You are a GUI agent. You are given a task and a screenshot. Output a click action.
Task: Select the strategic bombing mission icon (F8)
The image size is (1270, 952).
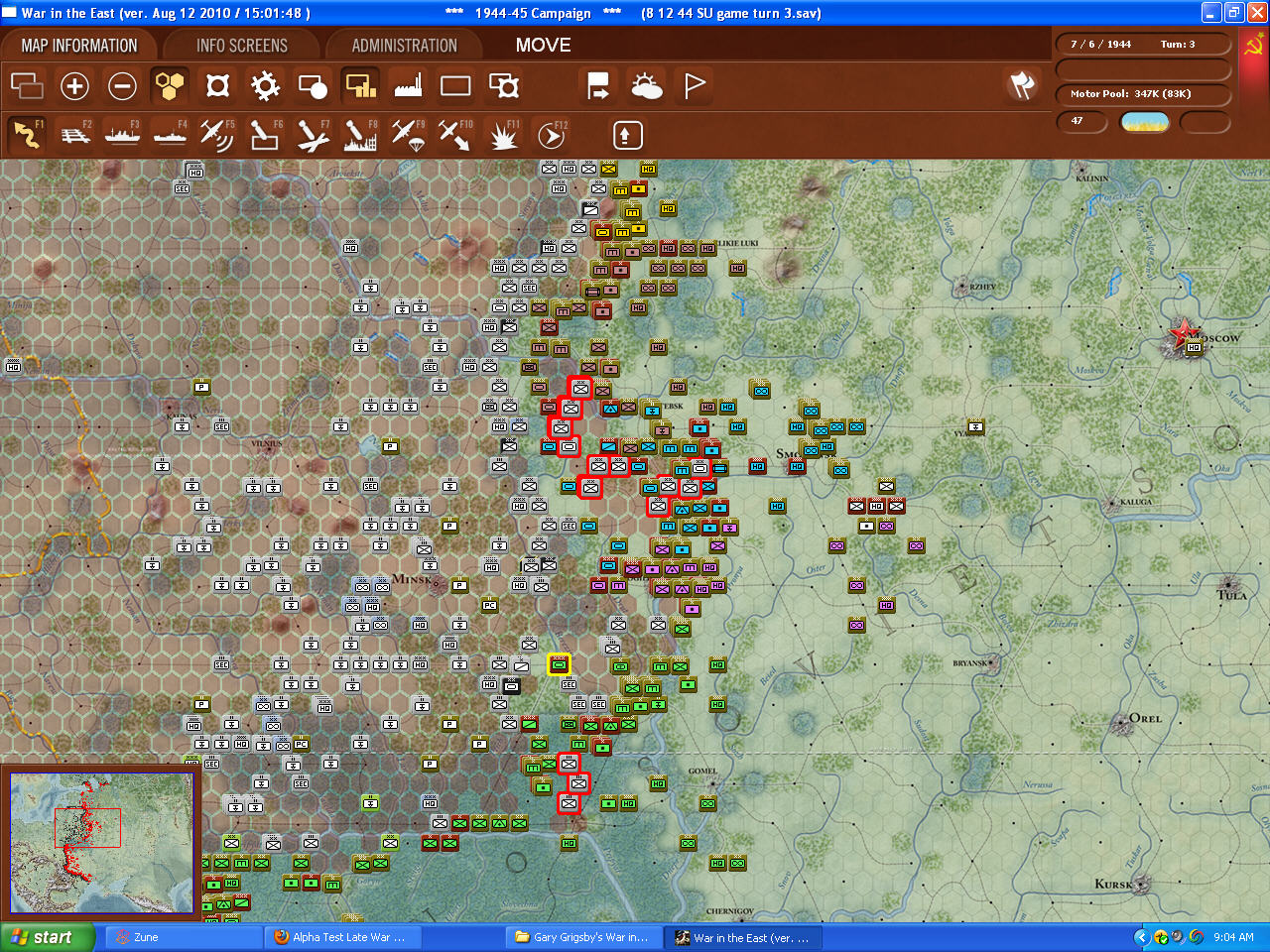[x=359, y=134]
